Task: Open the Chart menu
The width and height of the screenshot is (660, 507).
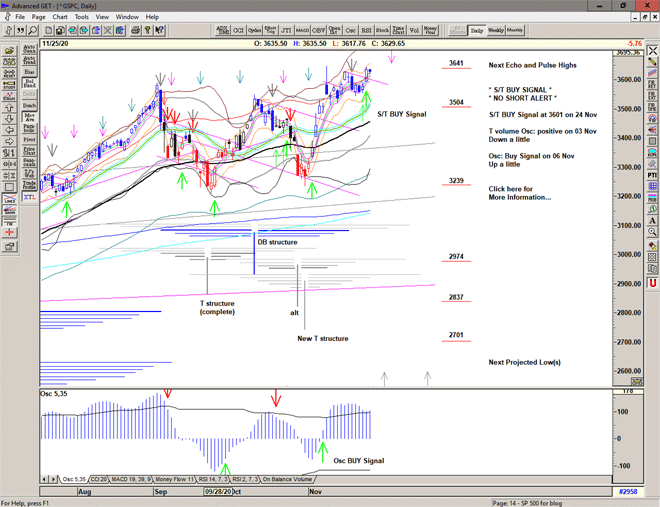Action: point(60,17)
